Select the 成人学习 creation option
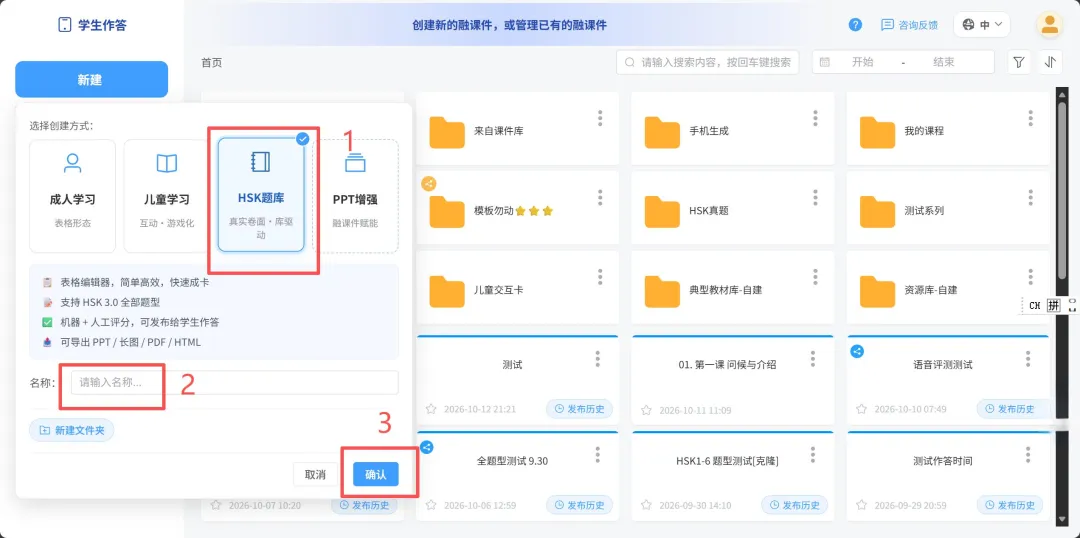The image size is (1080, 538). [x=72, y=196]
